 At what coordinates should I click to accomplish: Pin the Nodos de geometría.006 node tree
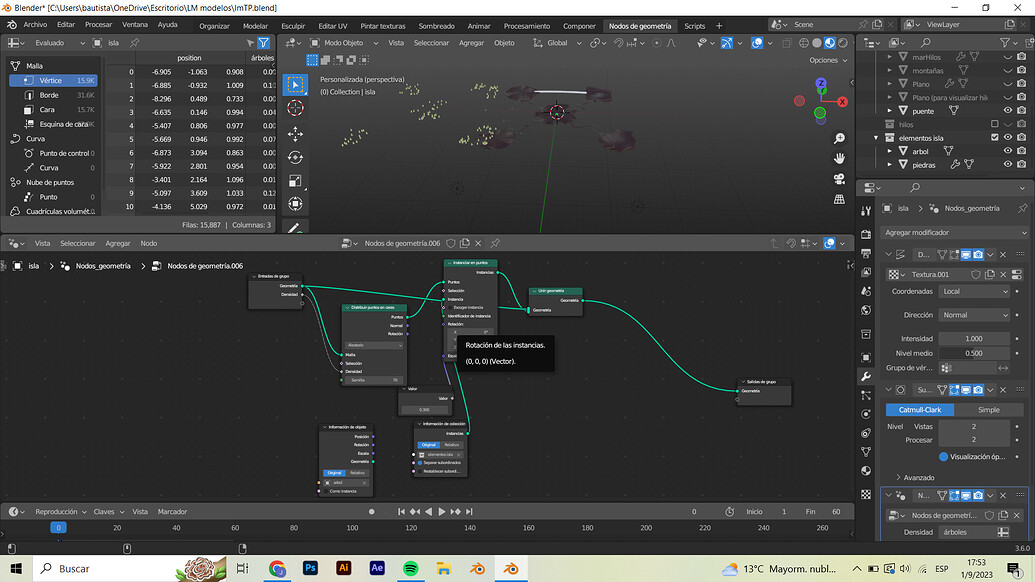coord(495,243)
